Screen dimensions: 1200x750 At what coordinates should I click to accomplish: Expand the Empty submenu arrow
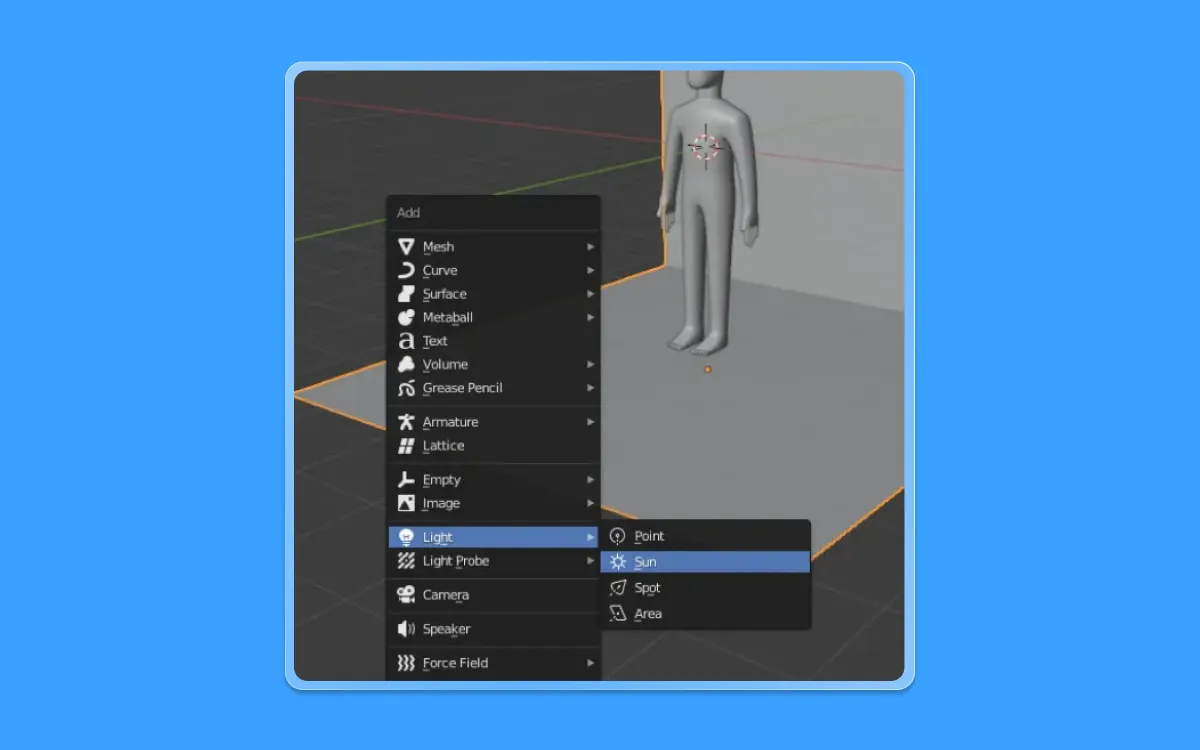click(x=590, y=480)
